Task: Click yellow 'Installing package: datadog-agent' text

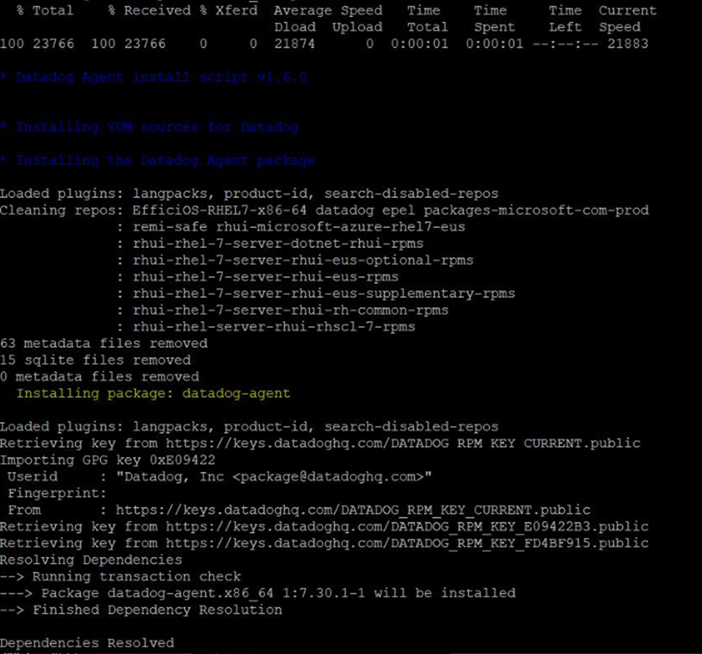Action: (x=153, y=393)
